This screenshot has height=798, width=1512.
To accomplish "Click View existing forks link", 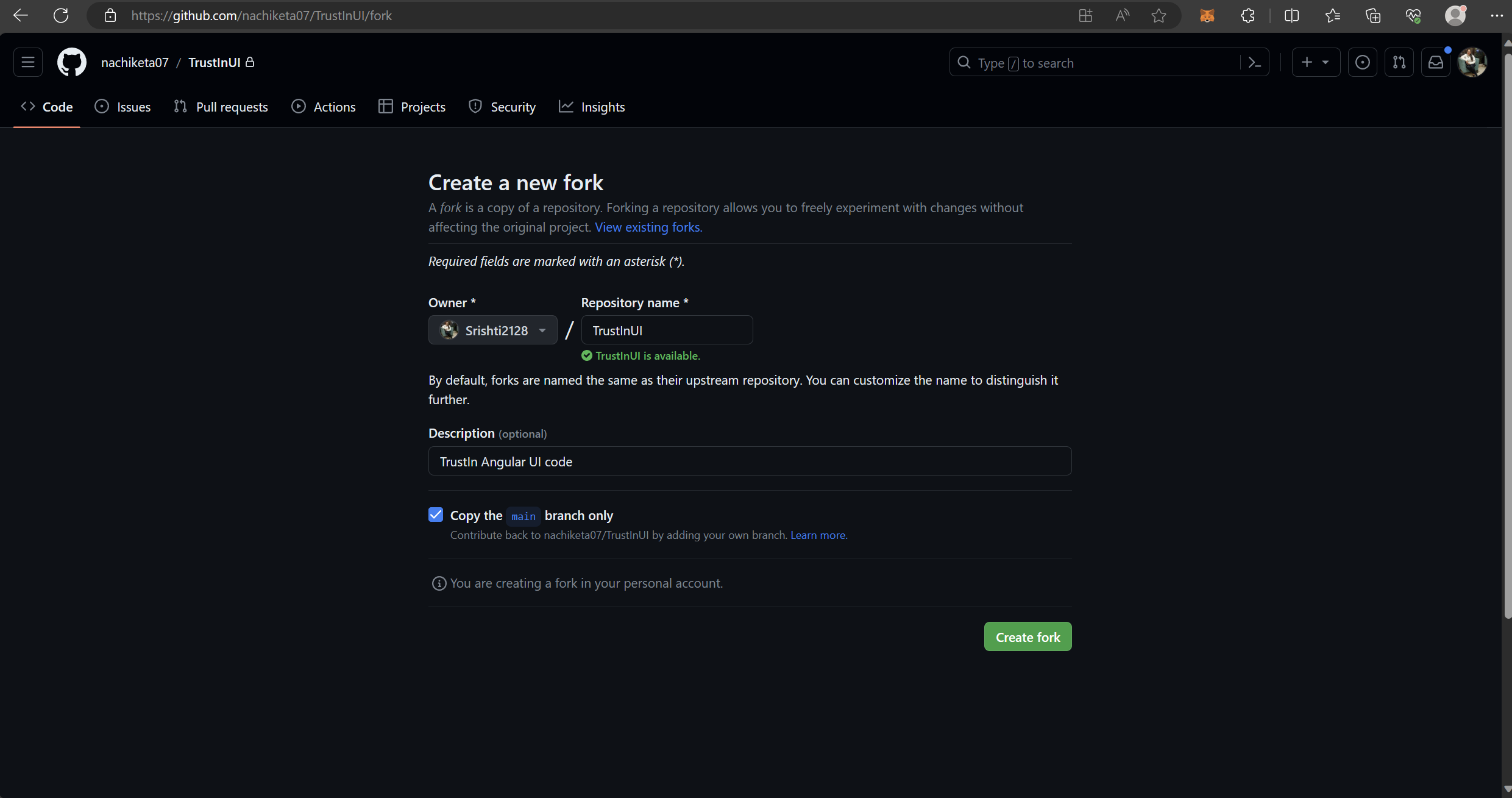I will (x=648, y=227).
